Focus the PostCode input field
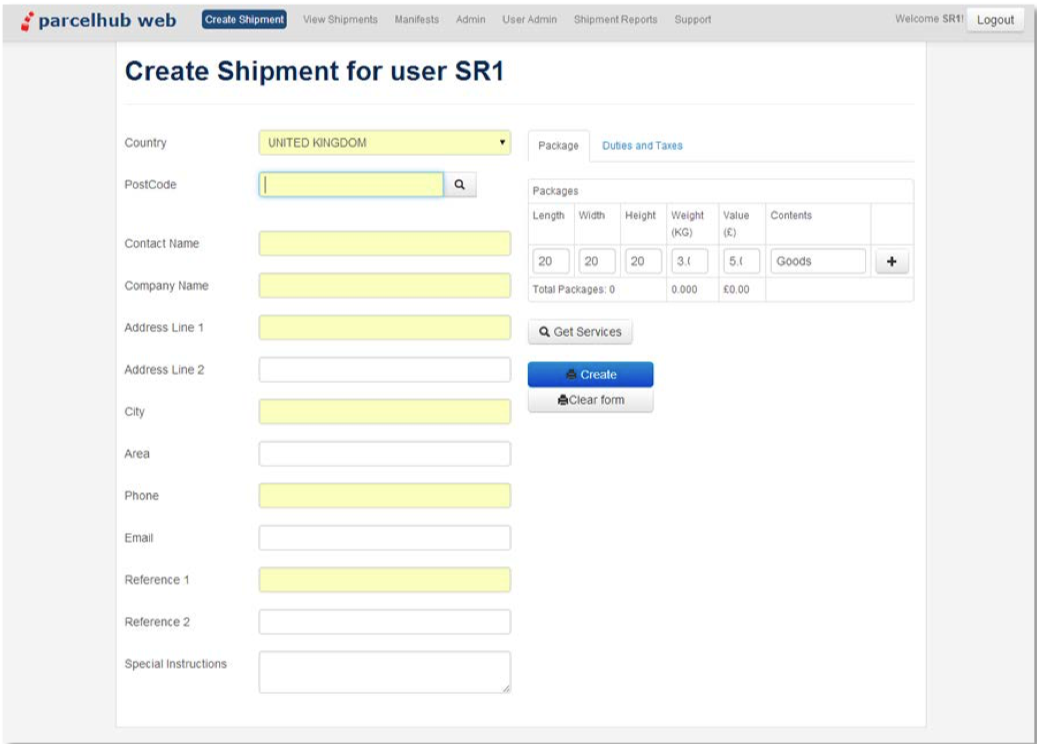1037x744 pixels. point(351,185)
